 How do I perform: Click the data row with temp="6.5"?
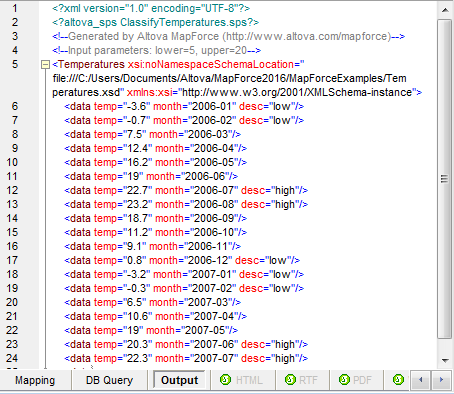[152, 302]
